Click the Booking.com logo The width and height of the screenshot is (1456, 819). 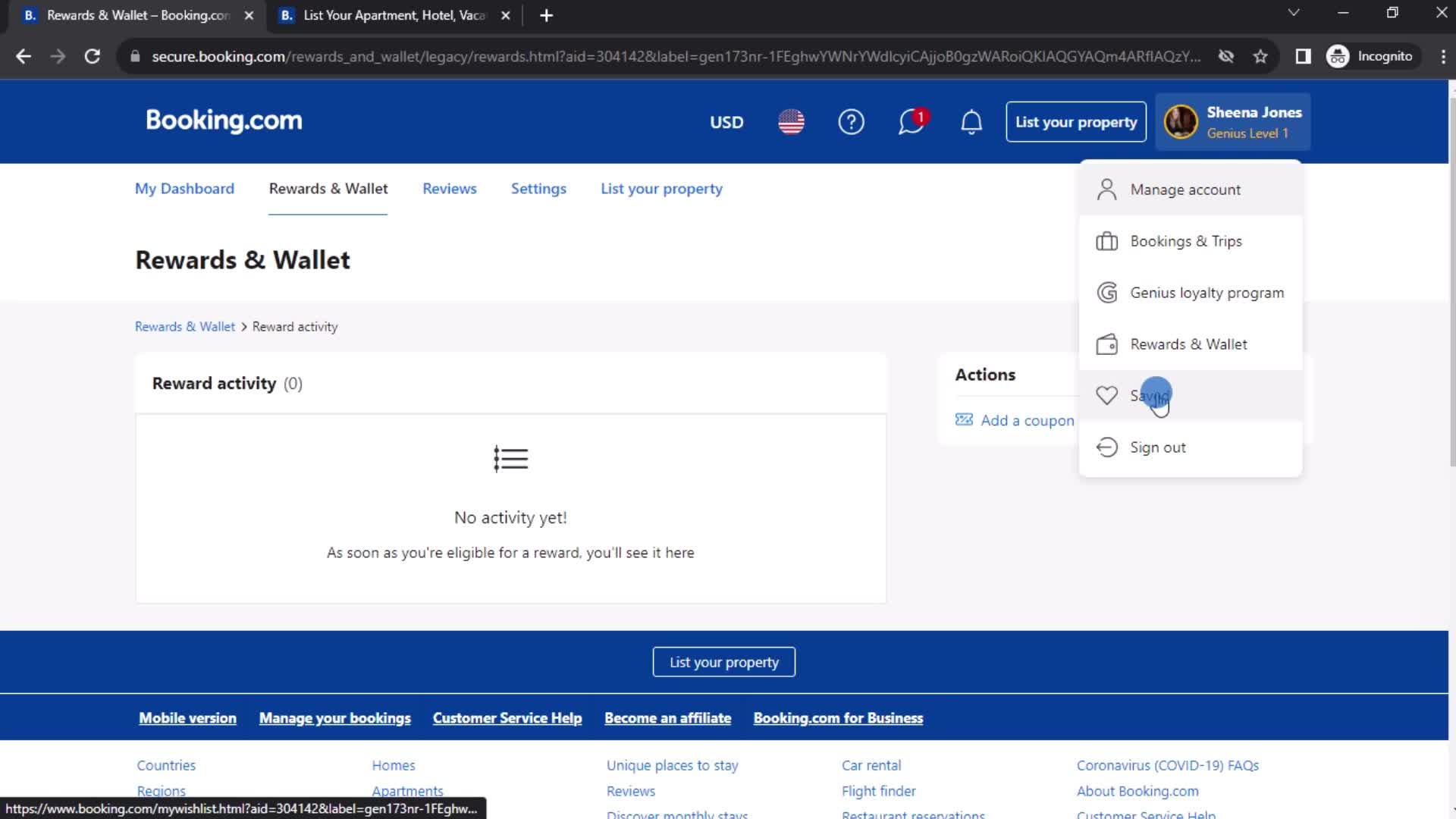tap(224, 121)
